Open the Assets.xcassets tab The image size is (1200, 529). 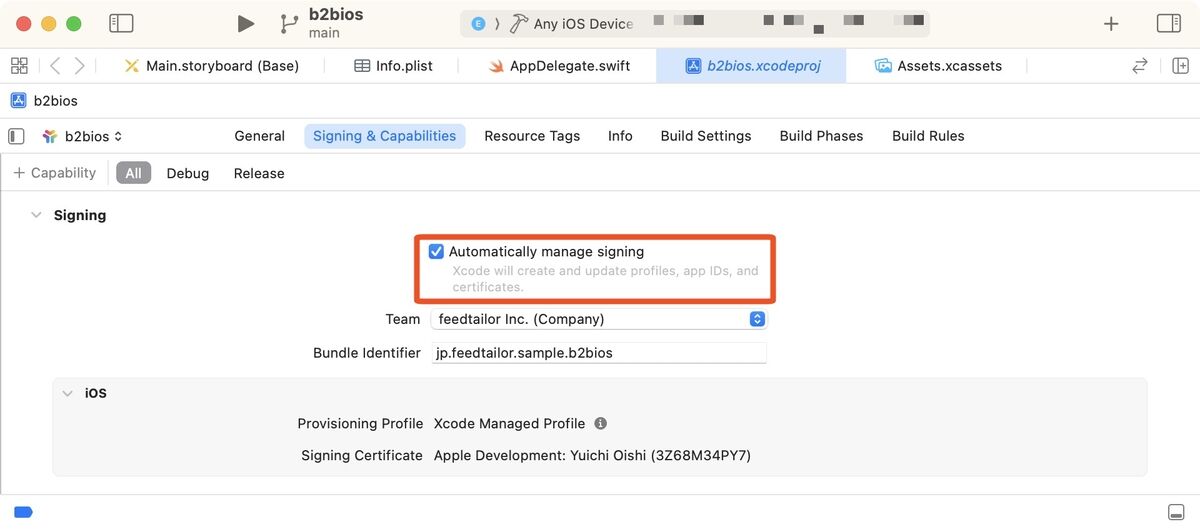pyautogui.click(x=938, y=66)
